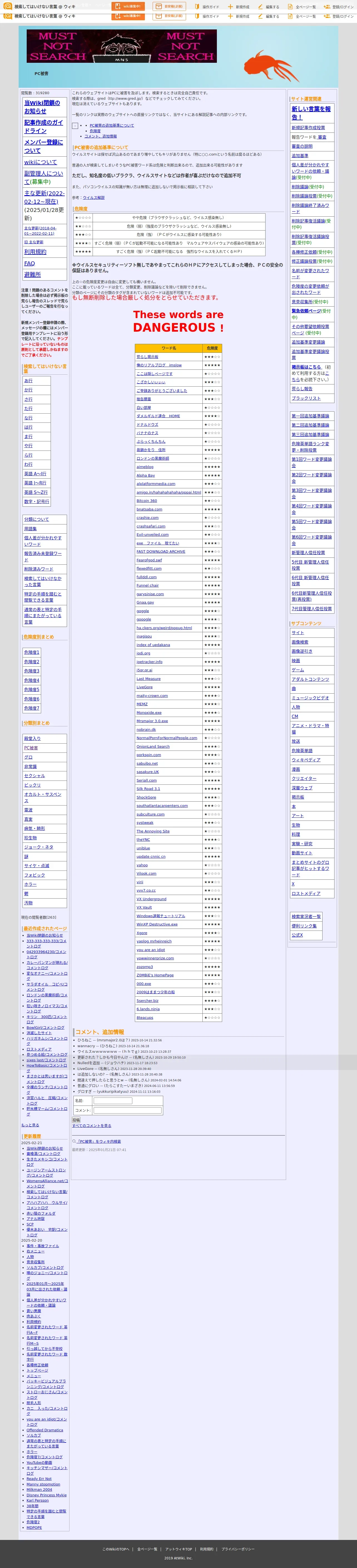
Task: Open the 5searcher.biz entry
Action: click(x=147, y=1001)
